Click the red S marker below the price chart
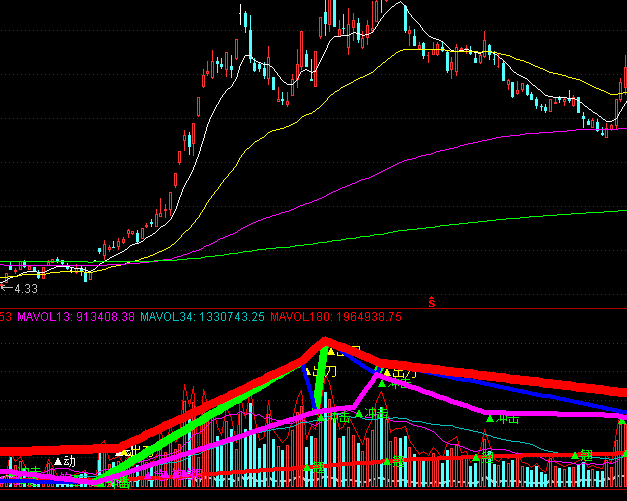The image size is (627, 501). pos(432,300)
